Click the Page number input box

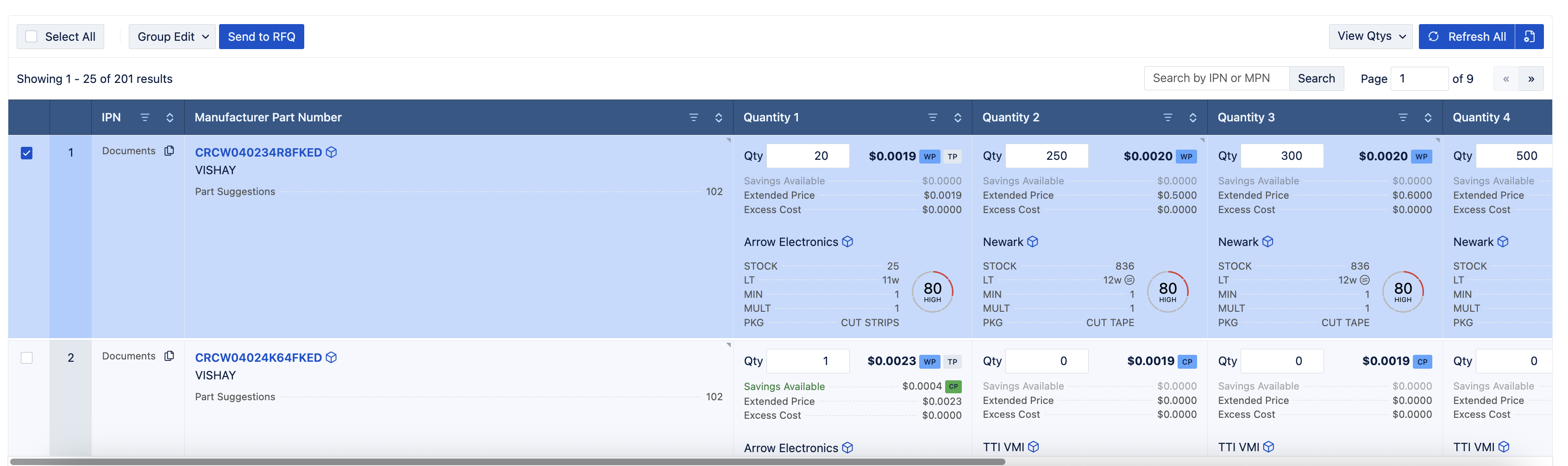click(1419, 78)
